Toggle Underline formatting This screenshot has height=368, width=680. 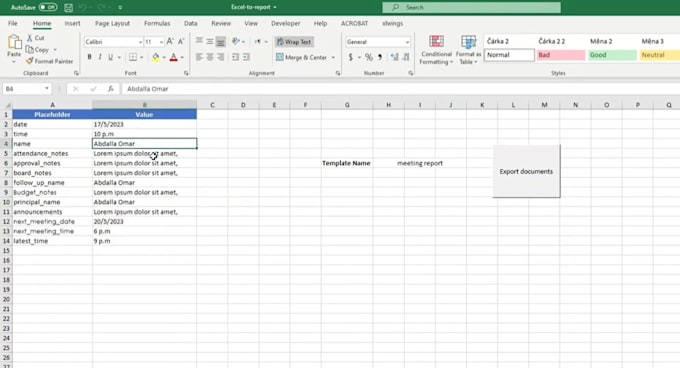(x=111, y=57)
